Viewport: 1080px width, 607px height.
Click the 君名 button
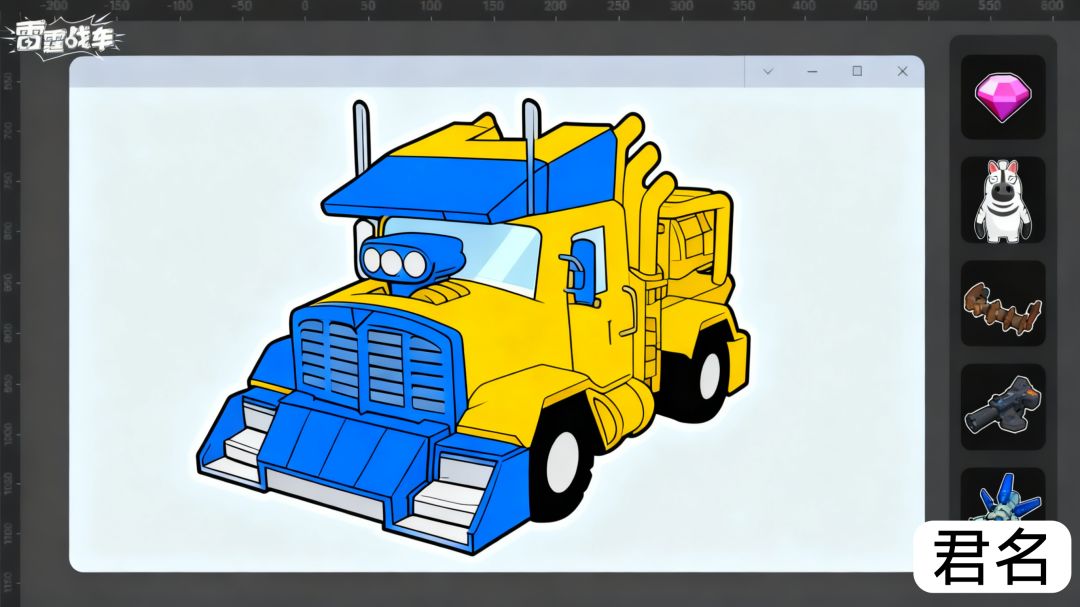(992, 556)
